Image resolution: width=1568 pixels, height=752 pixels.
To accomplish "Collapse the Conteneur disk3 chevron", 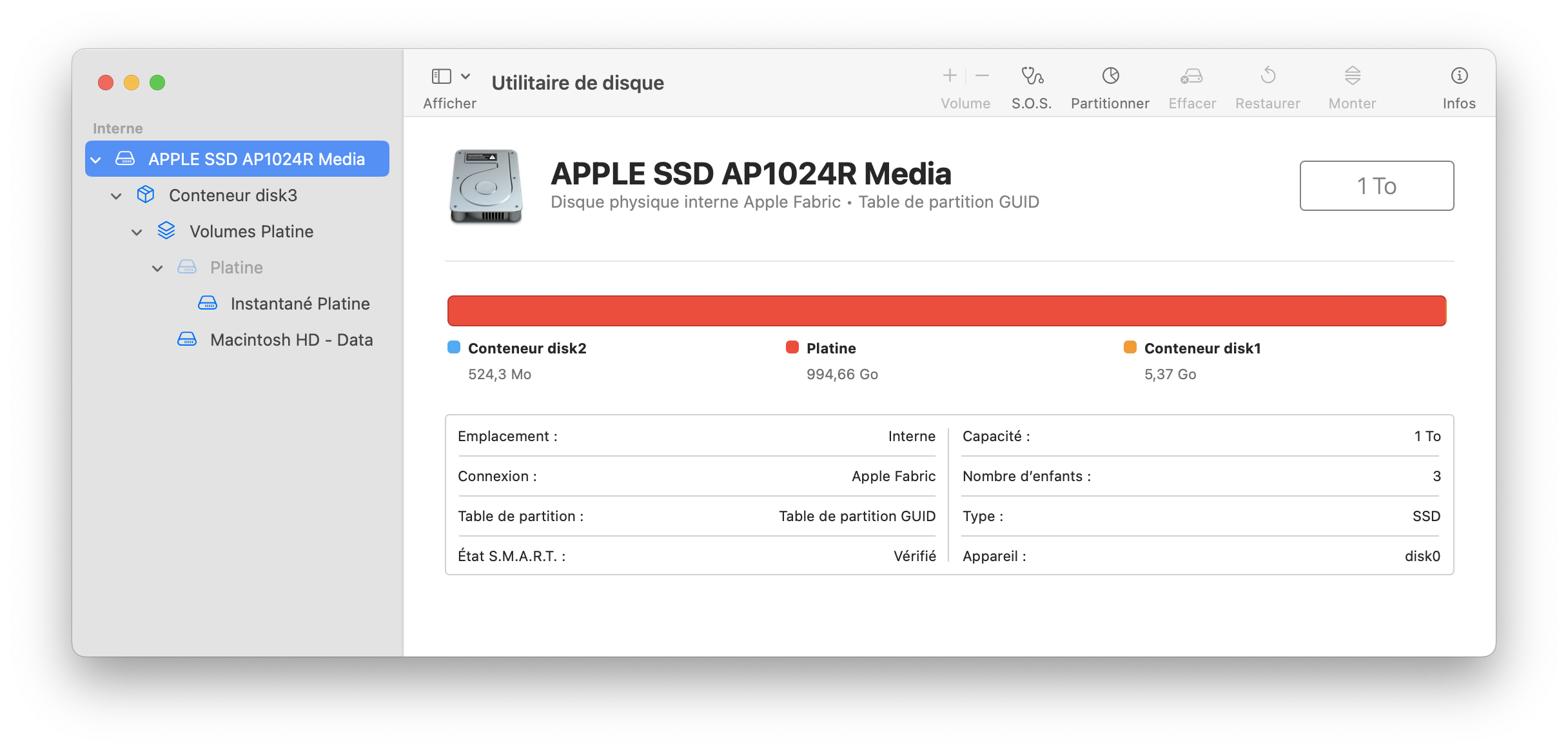I will tap(116, 196).
